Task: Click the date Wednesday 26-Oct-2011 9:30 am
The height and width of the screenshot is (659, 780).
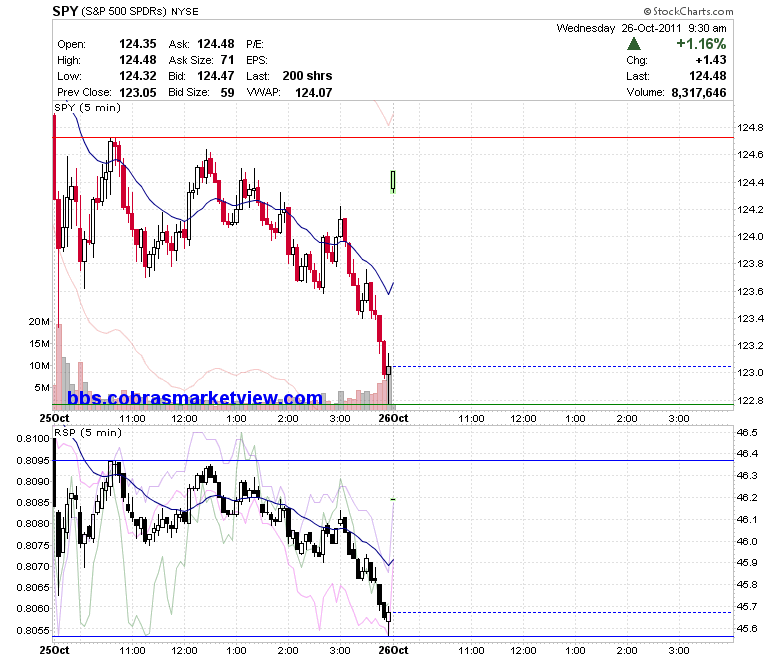Action: point(641,28)
